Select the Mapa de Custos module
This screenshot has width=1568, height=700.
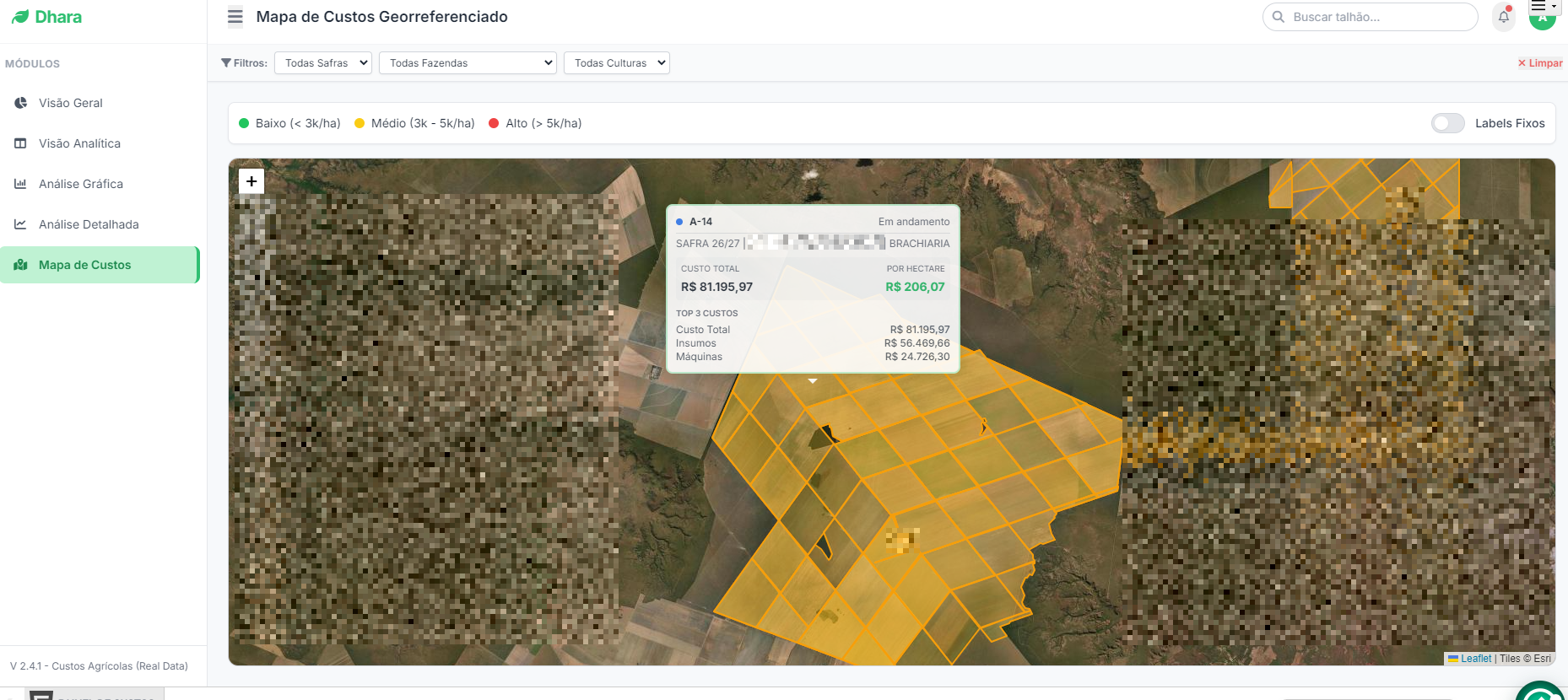tap(100, 265)
